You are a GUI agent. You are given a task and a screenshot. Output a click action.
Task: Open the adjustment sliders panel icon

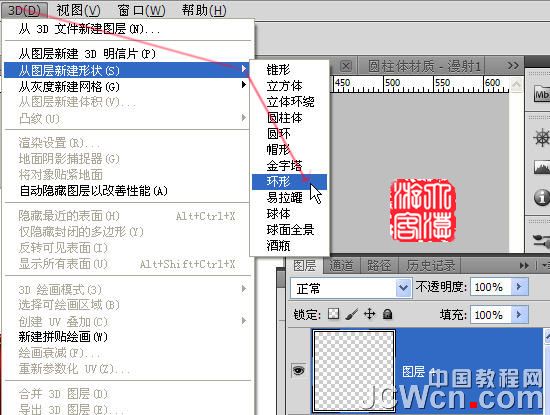coord(542,241)
